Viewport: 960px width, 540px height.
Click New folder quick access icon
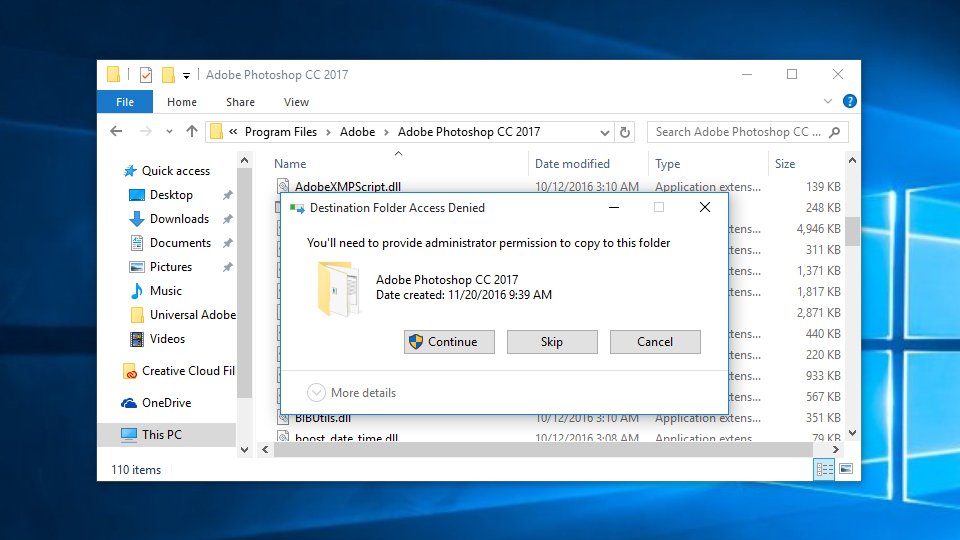click(168, 75)
